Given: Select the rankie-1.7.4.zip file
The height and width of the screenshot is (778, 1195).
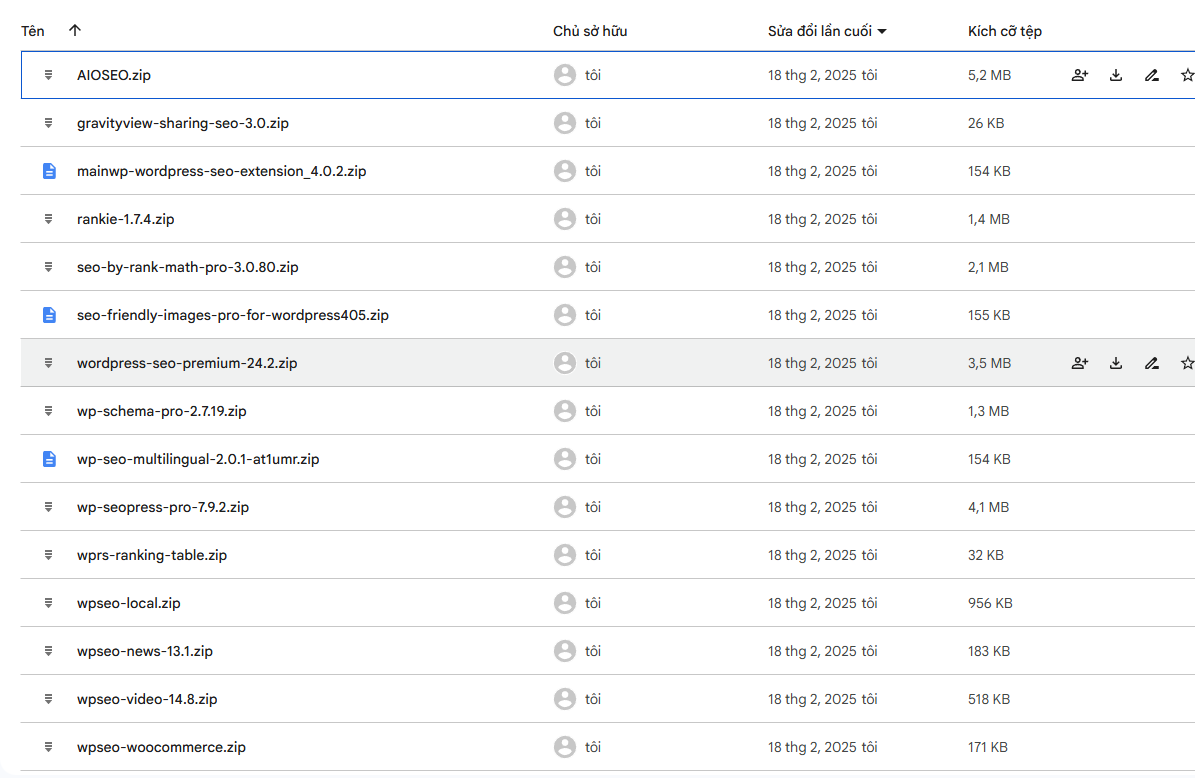Looking at the screenshot, I should point(125,219).
